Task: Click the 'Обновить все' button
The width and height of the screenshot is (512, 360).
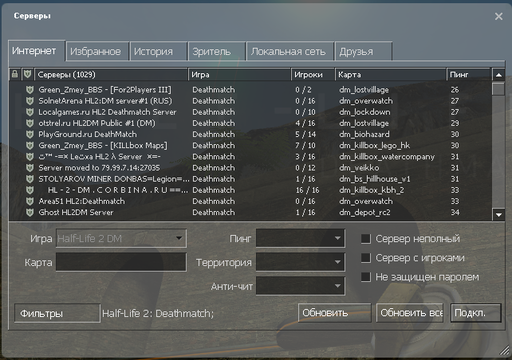Action: (x=410, y=313)
